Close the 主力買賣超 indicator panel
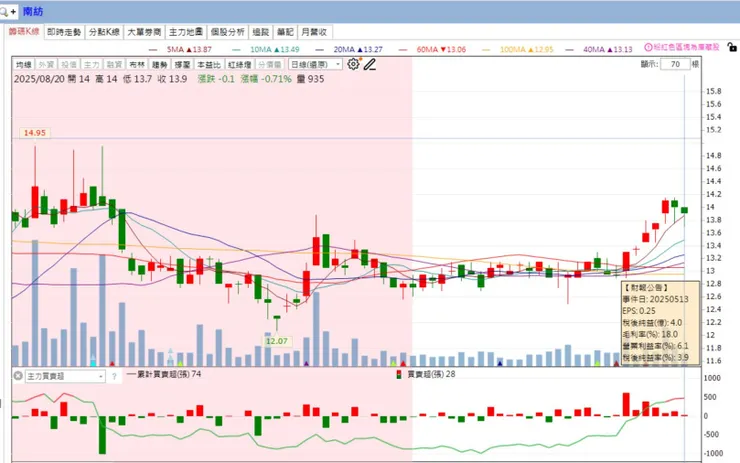 pos(18,376)
